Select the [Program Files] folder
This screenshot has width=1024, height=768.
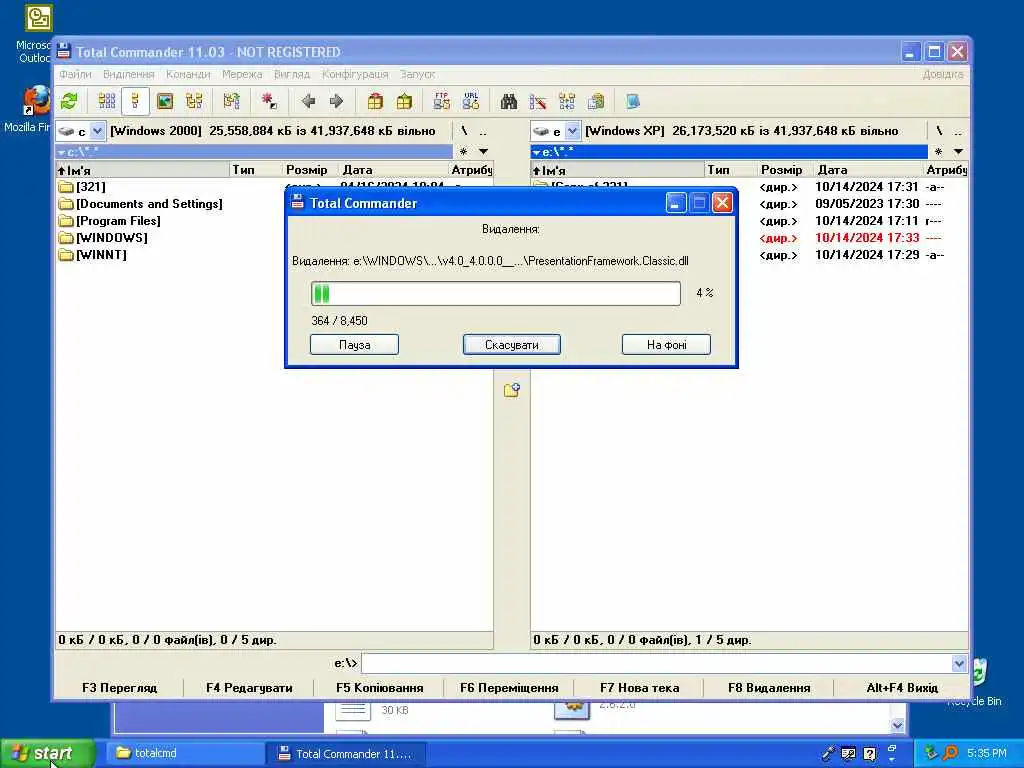click(x=110, y=221)
